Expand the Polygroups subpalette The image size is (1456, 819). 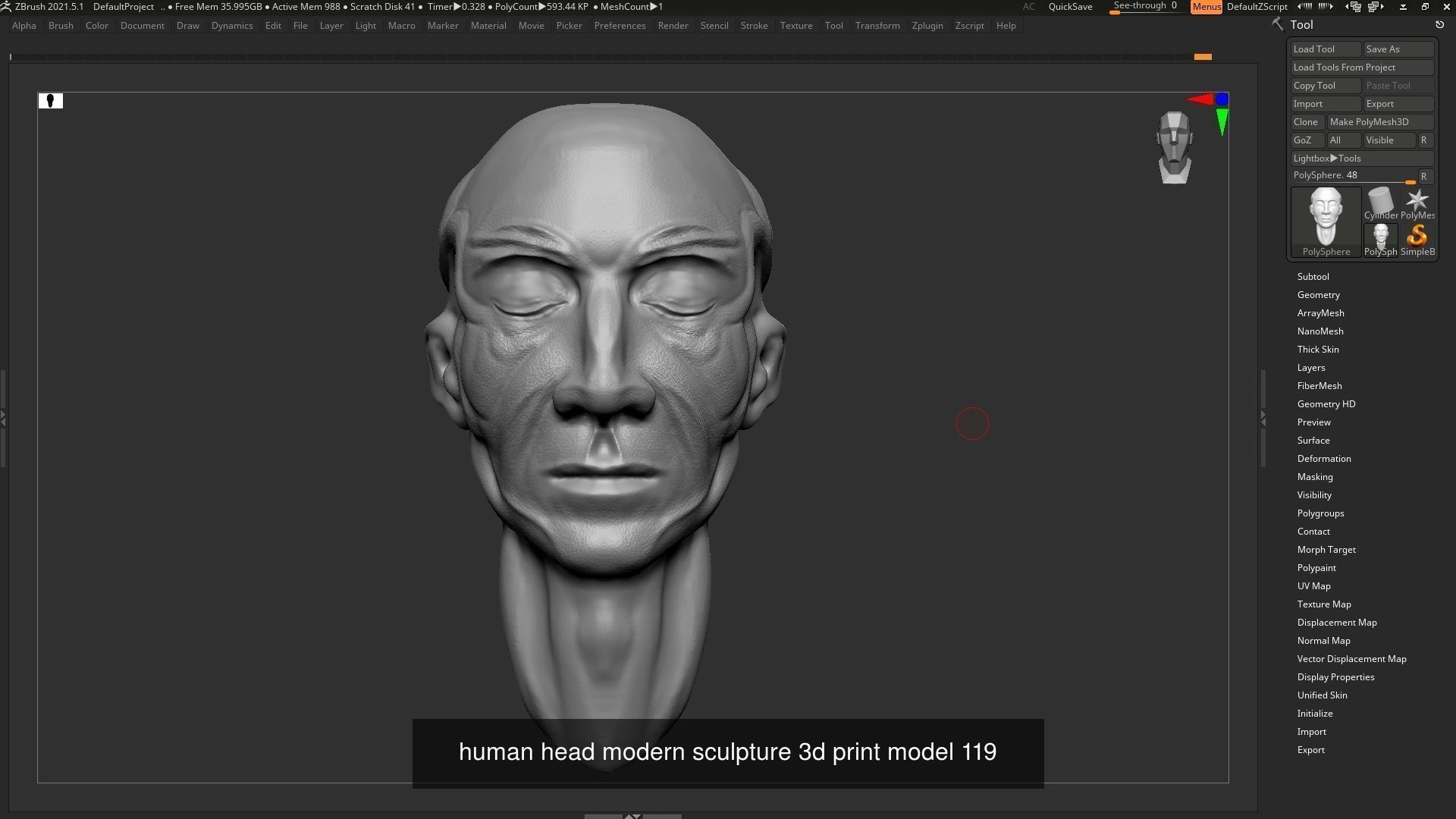click(1320, 513)
